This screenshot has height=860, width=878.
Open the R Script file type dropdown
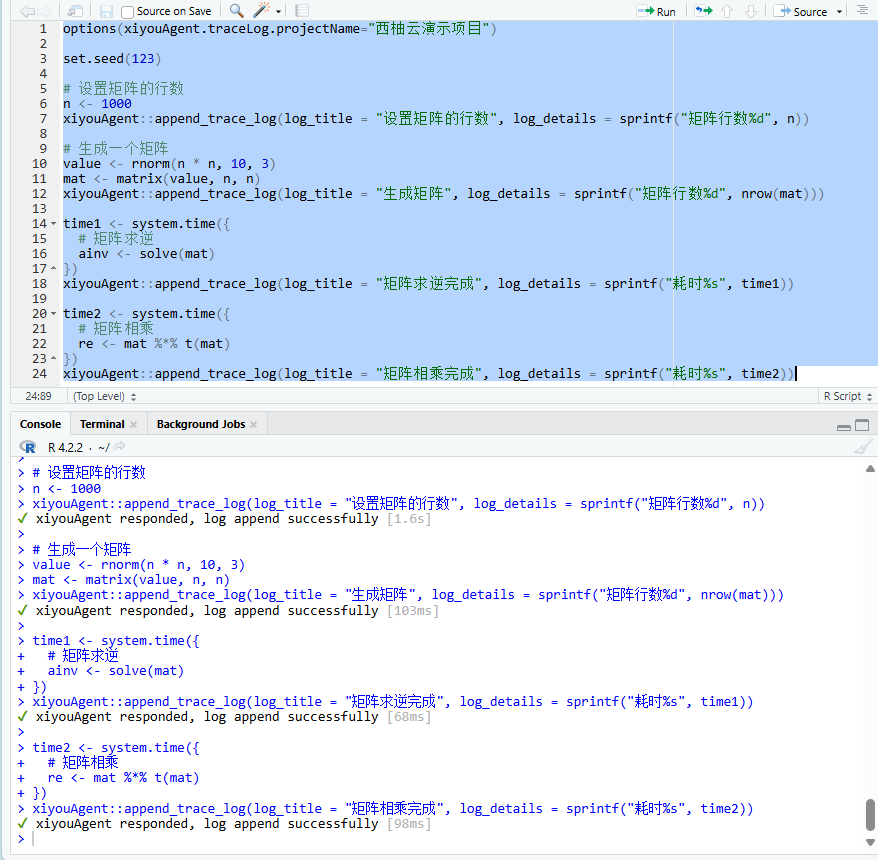(843, 396)
